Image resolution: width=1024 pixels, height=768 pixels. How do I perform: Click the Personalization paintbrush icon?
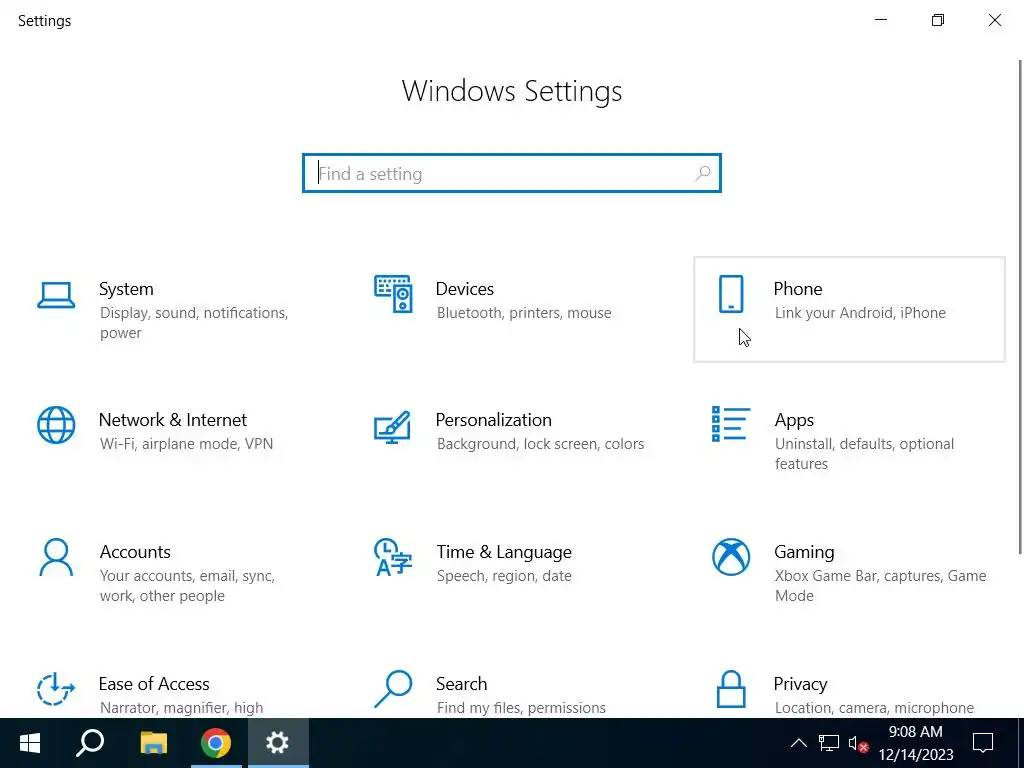click(392, 427)
